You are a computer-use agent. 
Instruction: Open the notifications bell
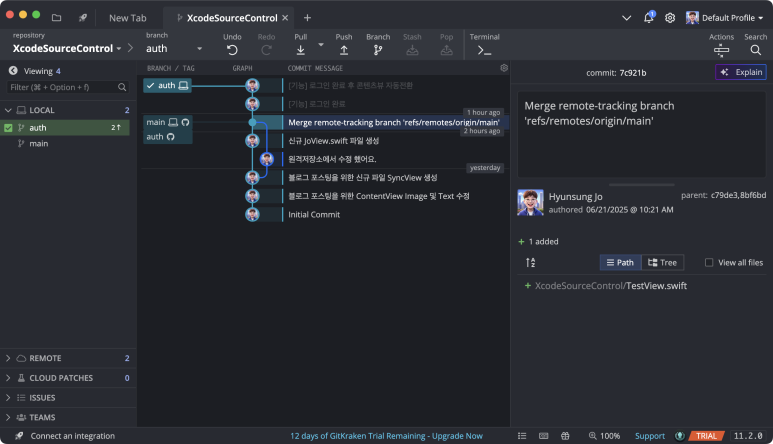649,18
